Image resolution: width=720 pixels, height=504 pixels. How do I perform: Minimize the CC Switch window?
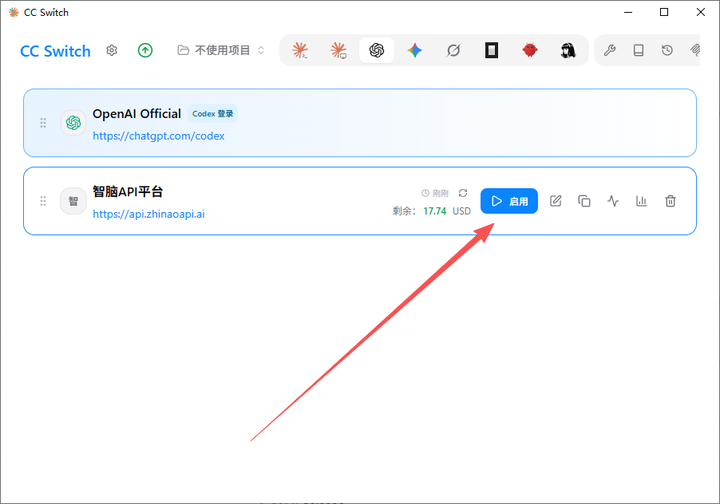point(628,12)
